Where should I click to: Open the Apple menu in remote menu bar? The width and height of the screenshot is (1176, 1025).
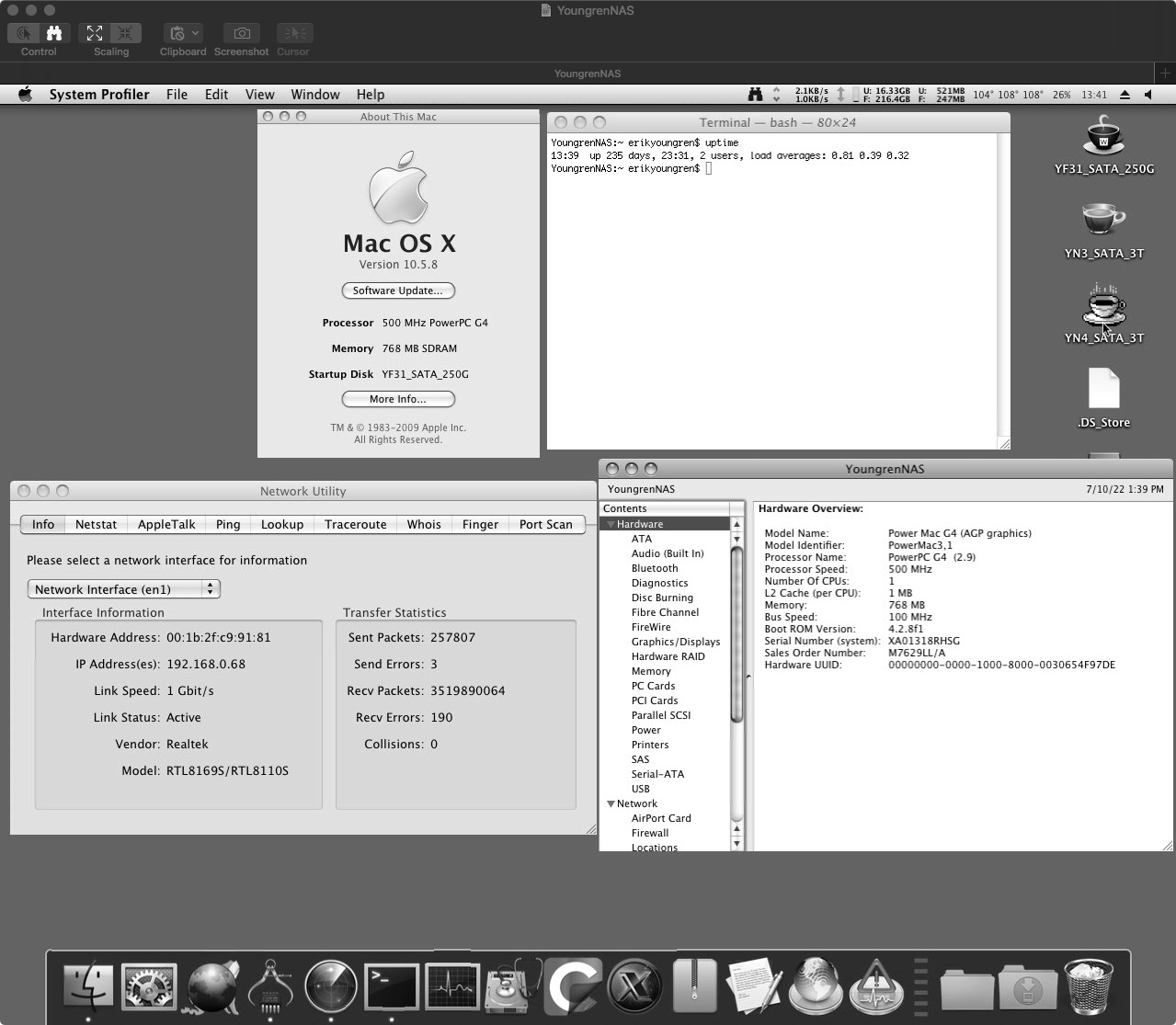(x=26, y=95)
